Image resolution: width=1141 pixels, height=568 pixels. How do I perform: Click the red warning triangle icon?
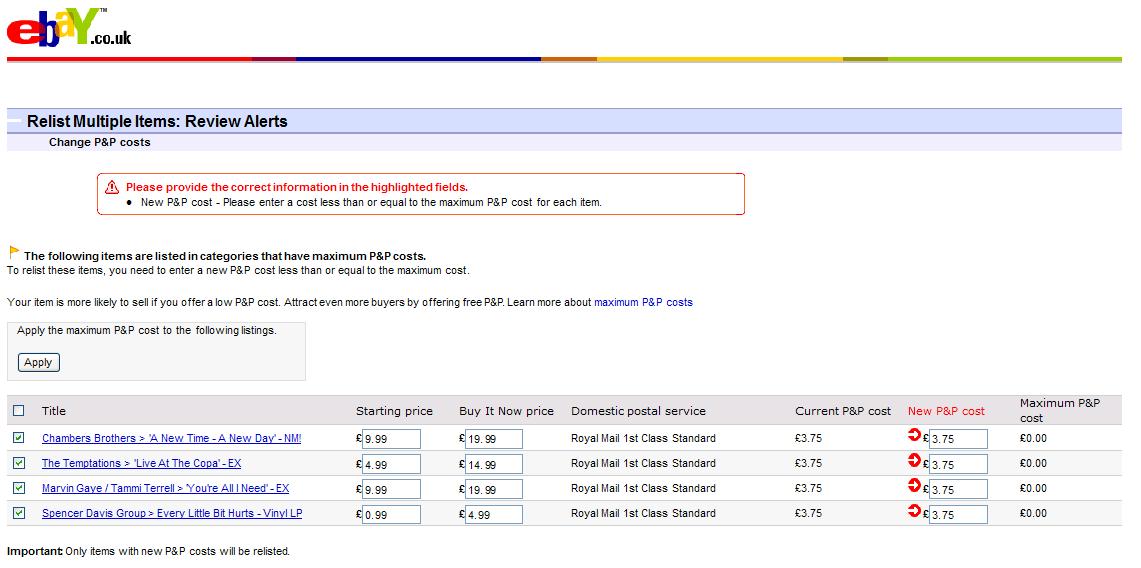pos(112,188)
